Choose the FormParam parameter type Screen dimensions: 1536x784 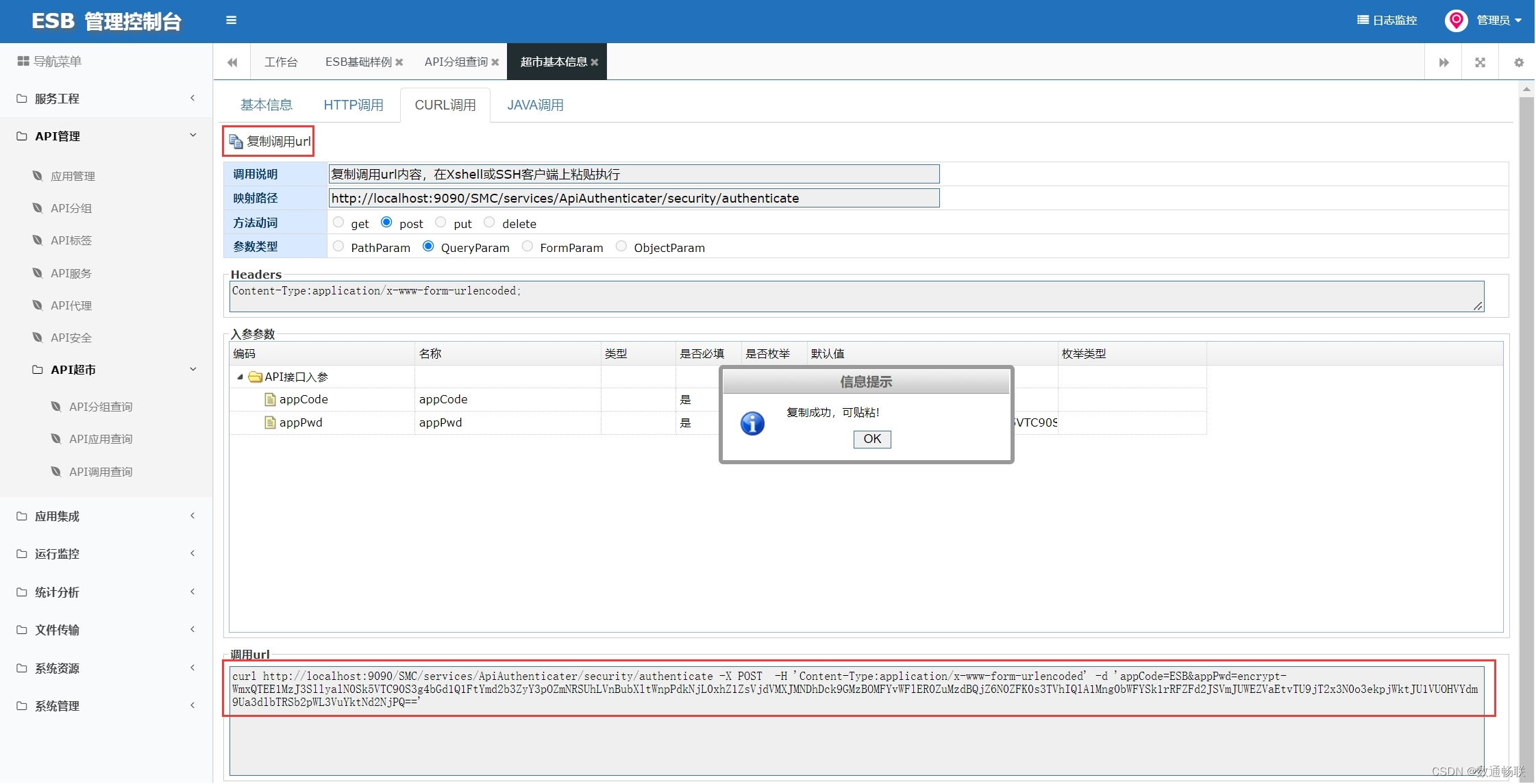pos(528,246)
